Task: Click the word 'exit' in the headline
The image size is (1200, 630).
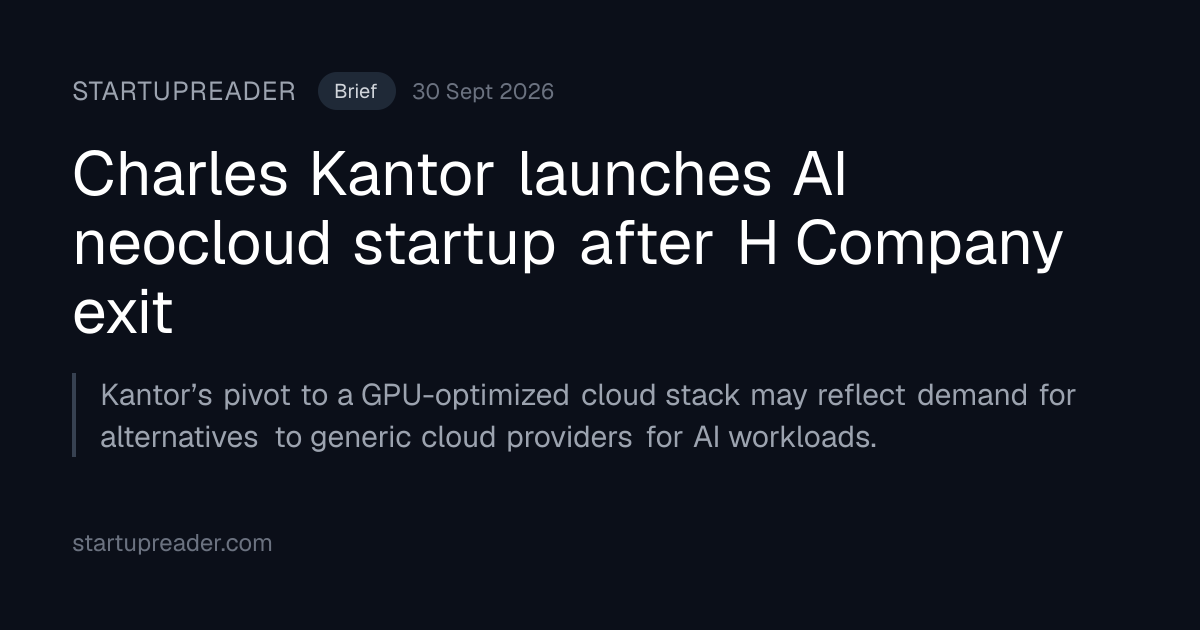Action: (x=123, y=313)
